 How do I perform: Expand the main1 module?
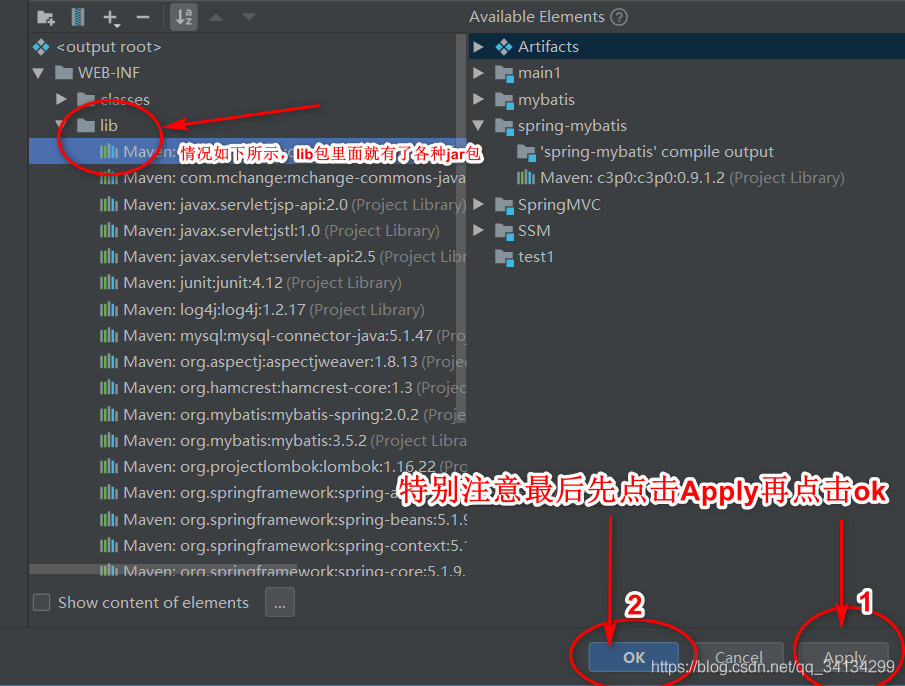coord(478,73)
